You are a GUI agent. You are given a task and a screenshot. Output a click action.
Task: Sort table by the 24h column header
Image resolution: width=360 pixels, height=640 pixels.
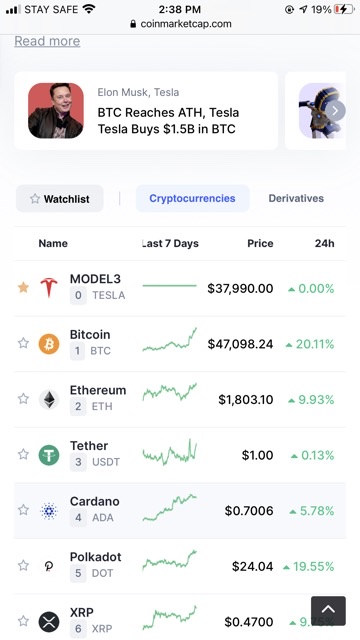(x=324, y=243)
